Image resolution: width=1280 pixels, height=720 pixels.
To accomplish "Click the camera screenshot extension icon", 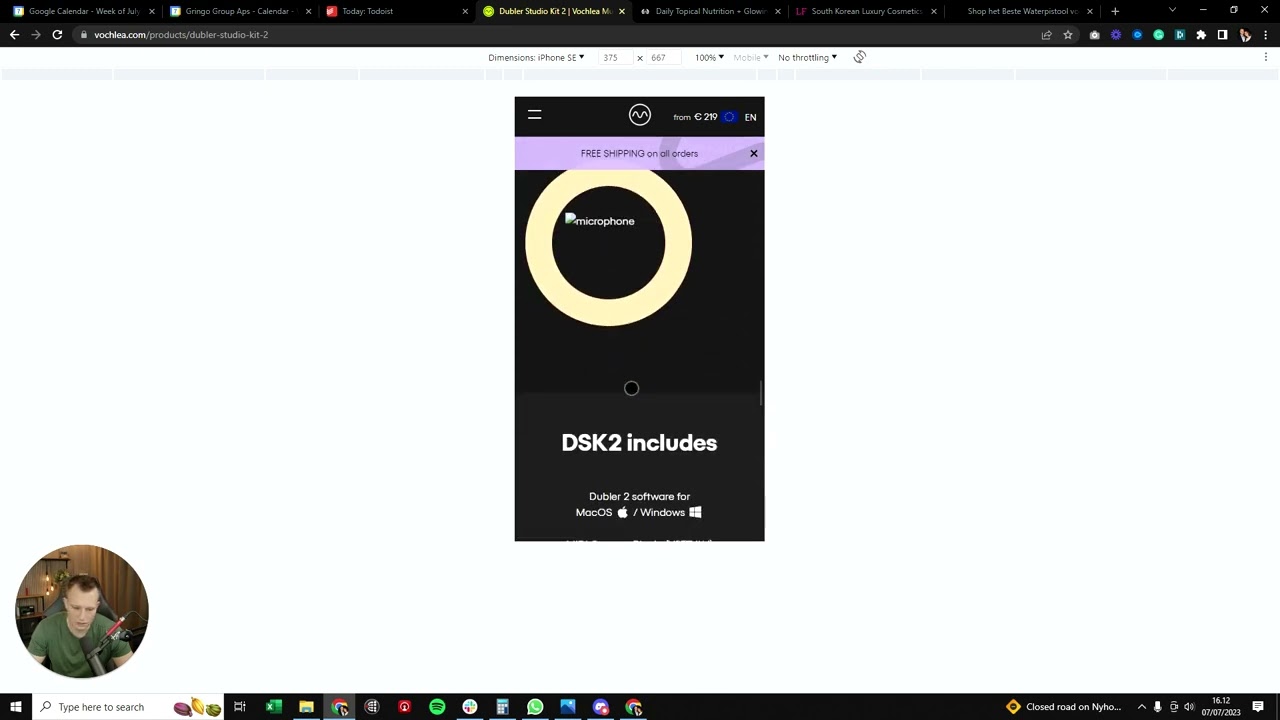I will coord(1095,34).
